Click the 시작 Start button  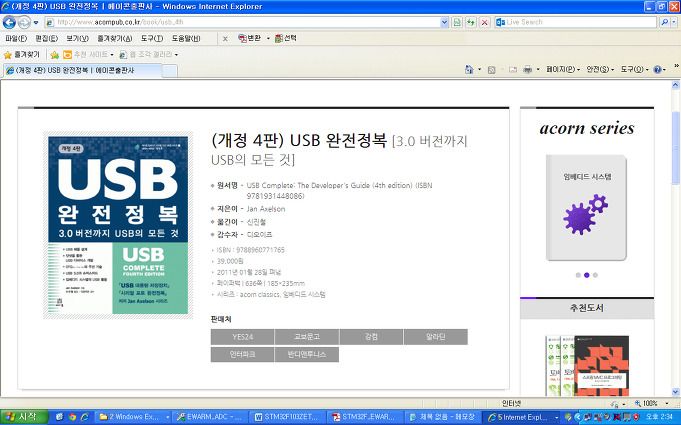point(22,417)
